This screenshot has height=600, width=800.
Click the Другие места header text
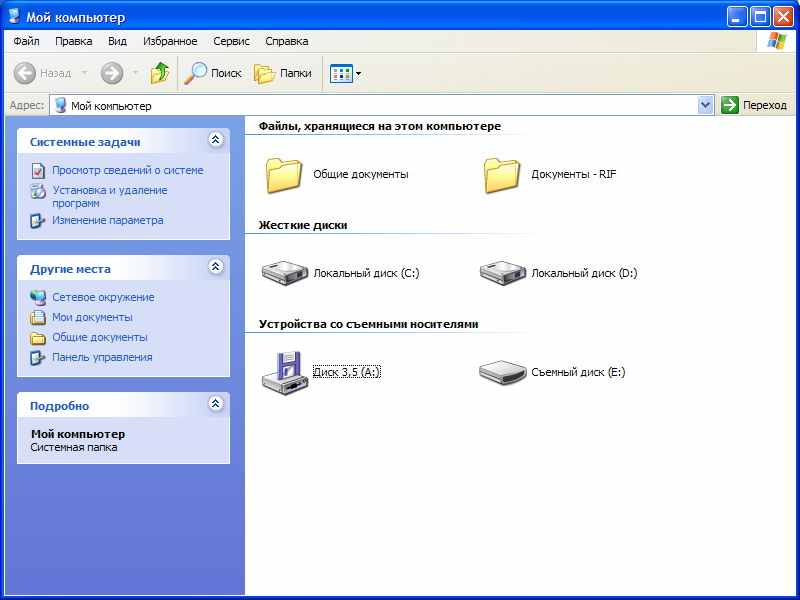click(x=70, y=269)
